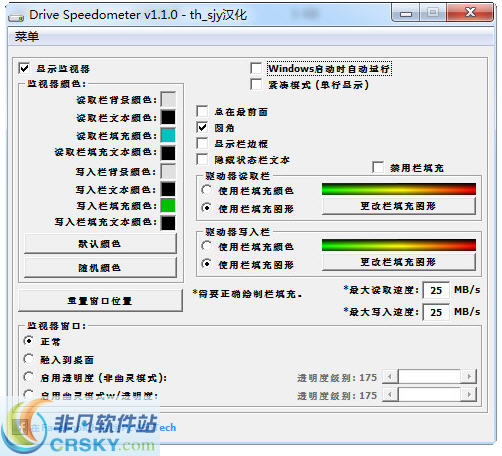
Task: Pick 读取栏背景颜色 swatch
Action: (x=168, y=99)
